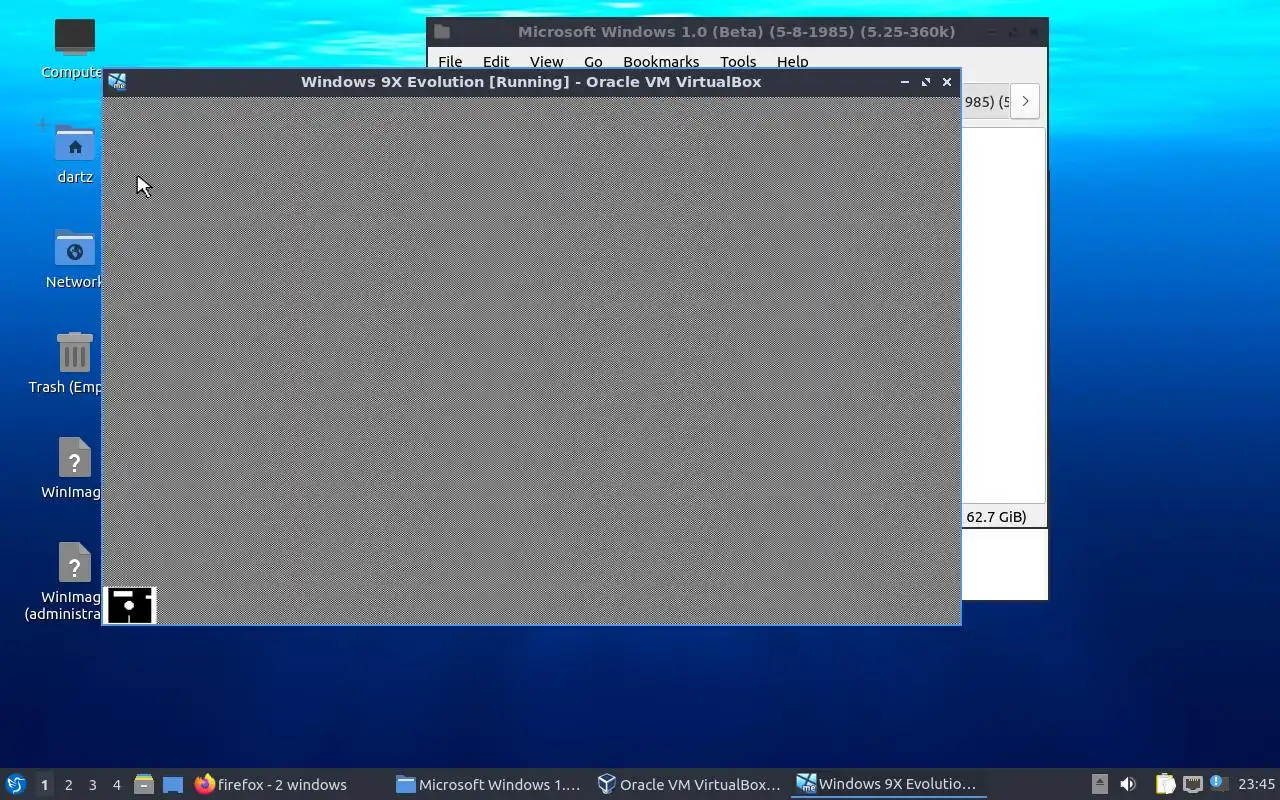Open the volume control tray icon
Viewport: 1280px width, 800px height.
click(1128, 784)
